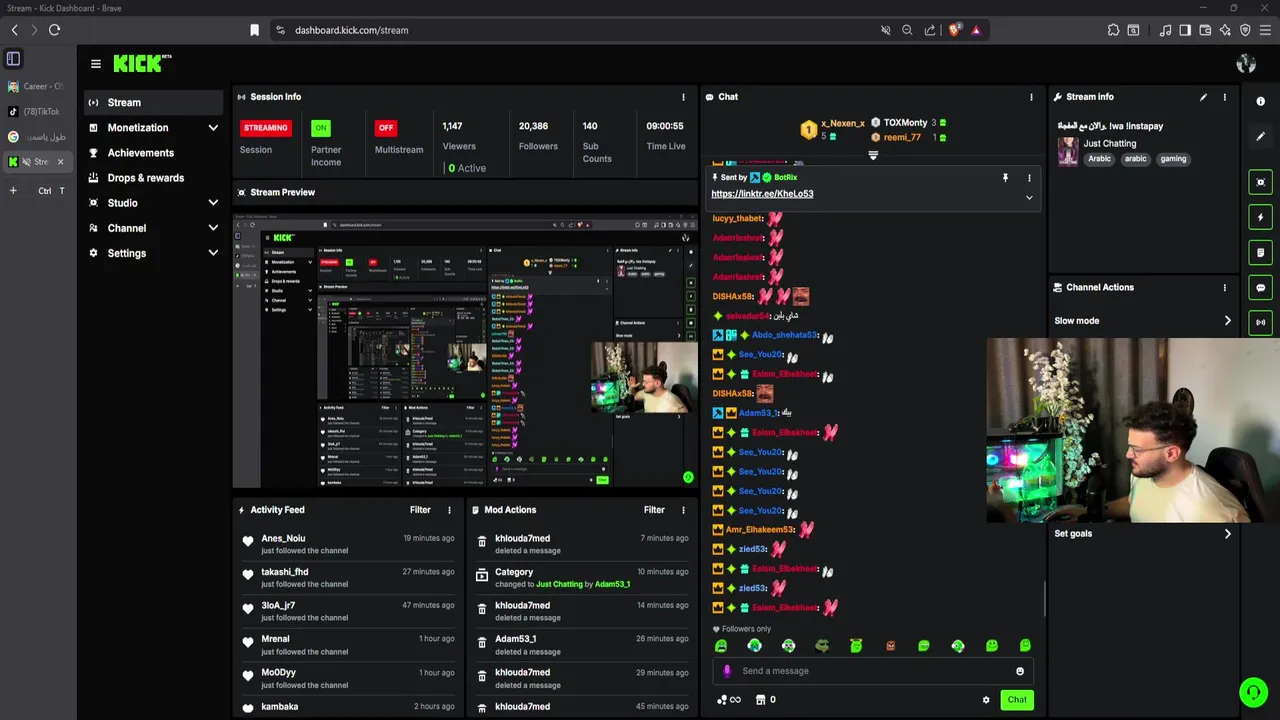Select the red angry emote
Screen dimensions: 1280x720
pyautogui.click(x=890, y=646)
